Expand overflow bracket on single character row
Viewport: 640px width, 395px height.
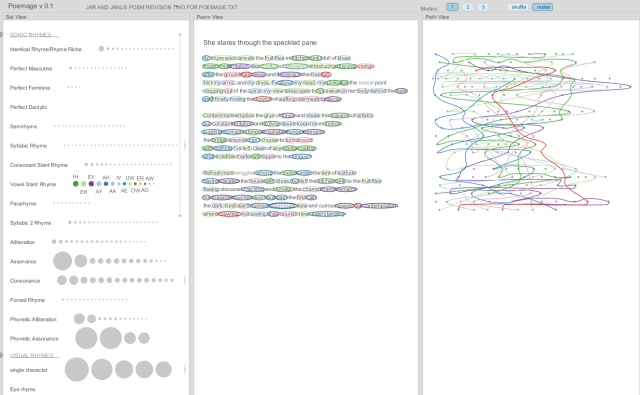pos(184,369)
